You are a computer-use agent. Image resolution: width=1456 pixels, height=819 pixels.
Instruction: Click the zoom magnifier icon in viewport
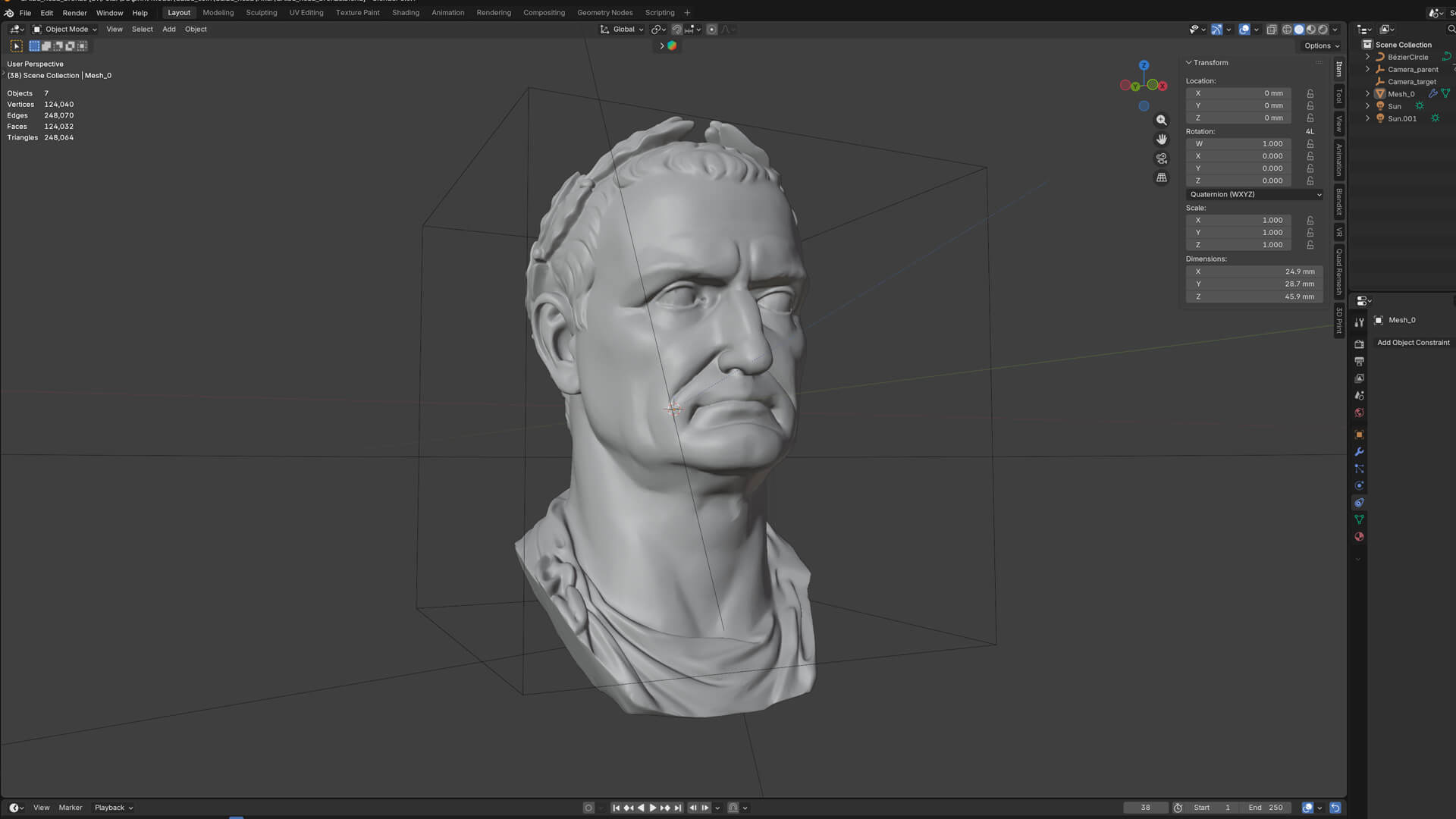(1161, 121)
